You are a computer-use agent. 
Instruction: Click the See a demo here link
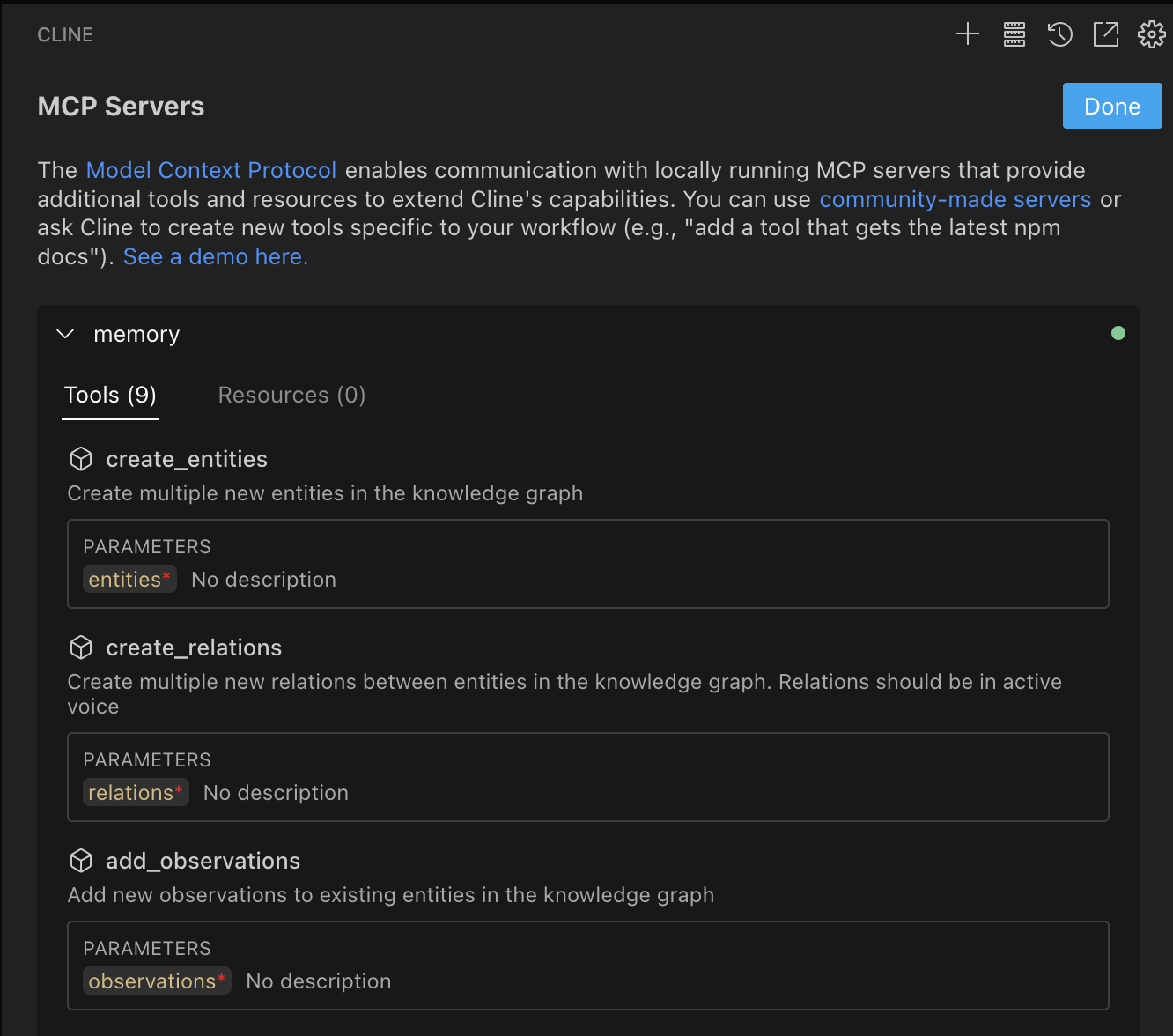[214, 256]
